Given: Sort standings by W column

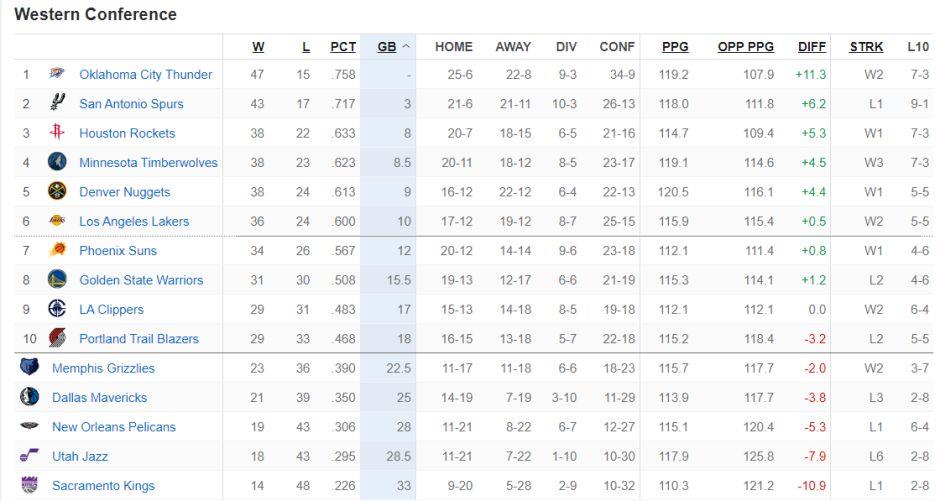Looking at the screenshot, I should (258, 47).
